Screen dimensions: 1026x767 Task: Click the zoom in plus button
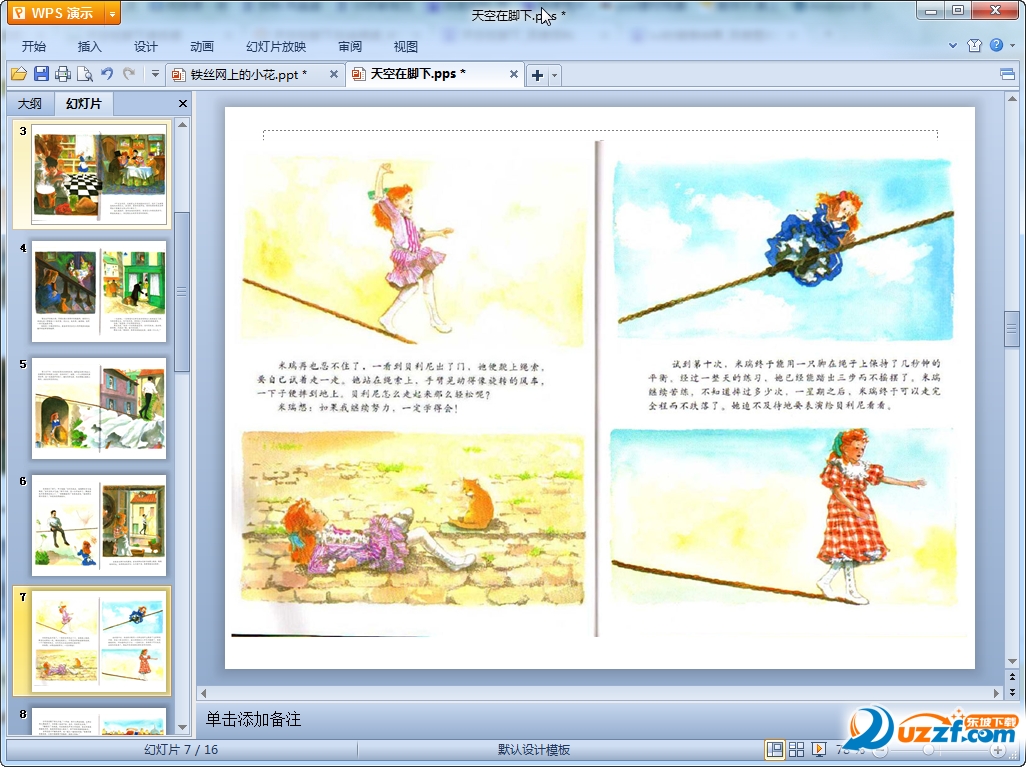[997, 750]
